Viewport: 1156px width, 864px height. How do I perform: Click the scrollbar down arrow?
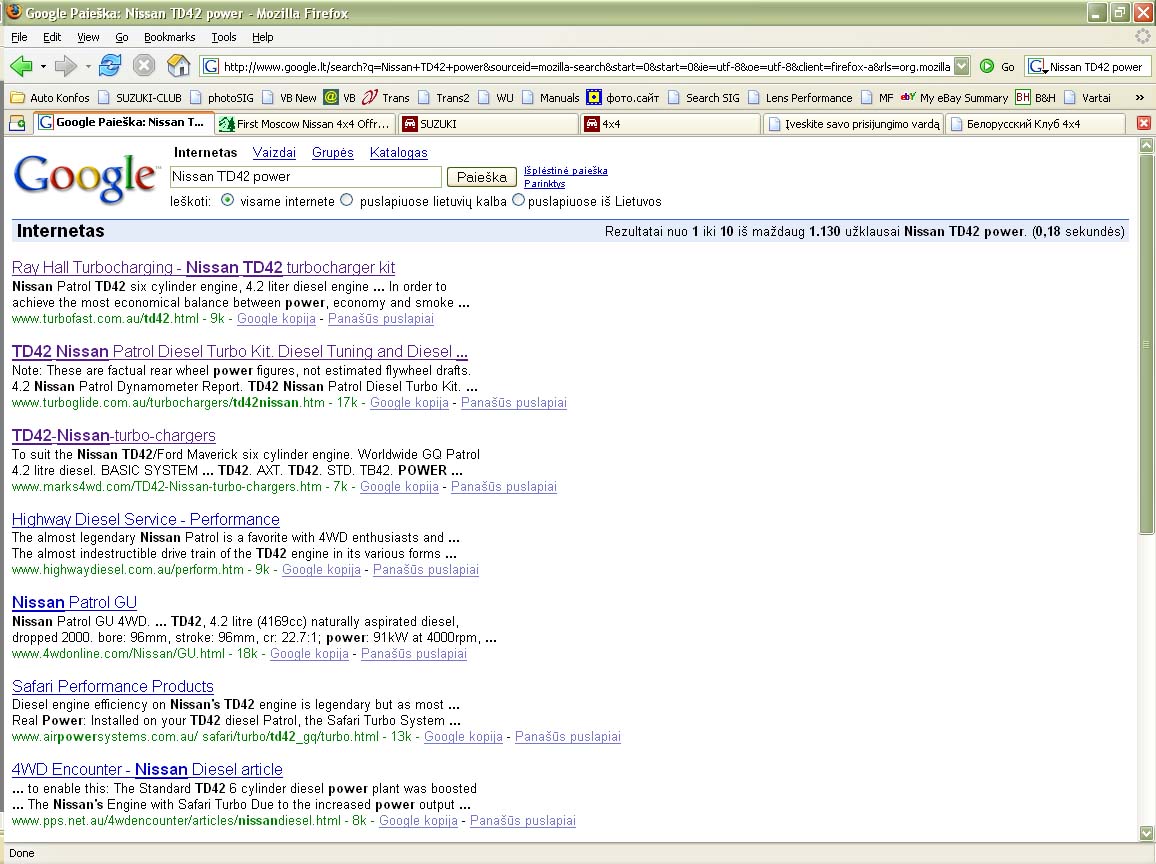(1146, 833)
